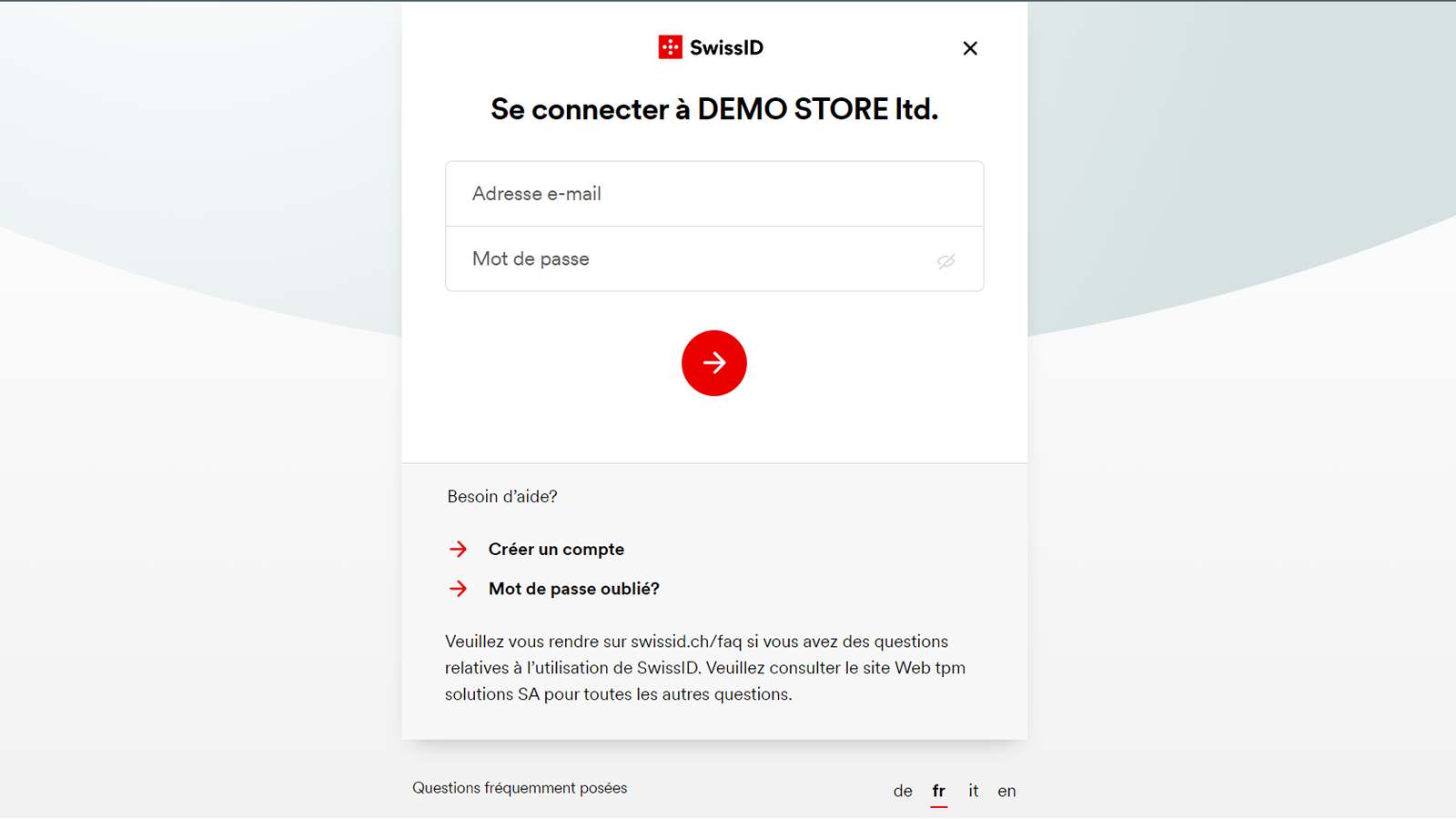Select the fr language option
Viewport: 1456px width, 819px height.
point(938,791)
